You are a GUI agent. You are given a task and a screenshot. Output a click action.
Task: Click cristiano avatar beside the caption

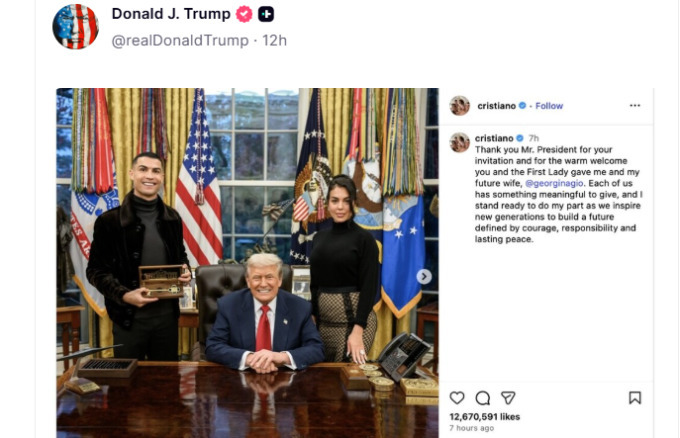coord(460,142)
